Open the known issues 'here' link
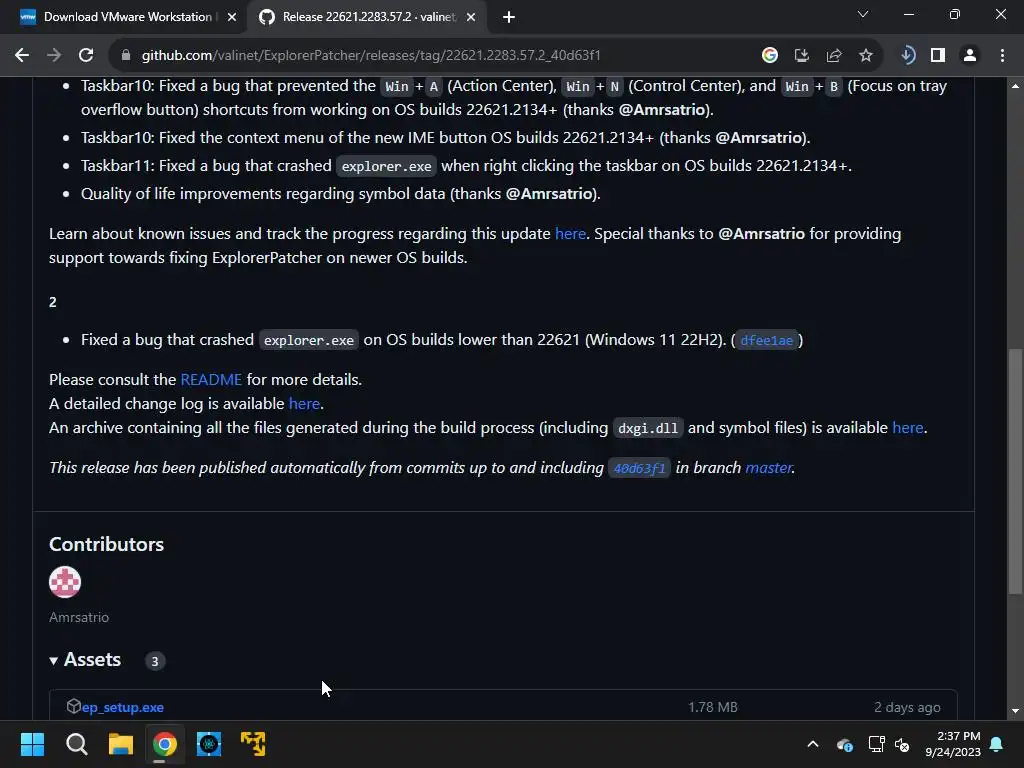1024x768 pixels. 570,234
